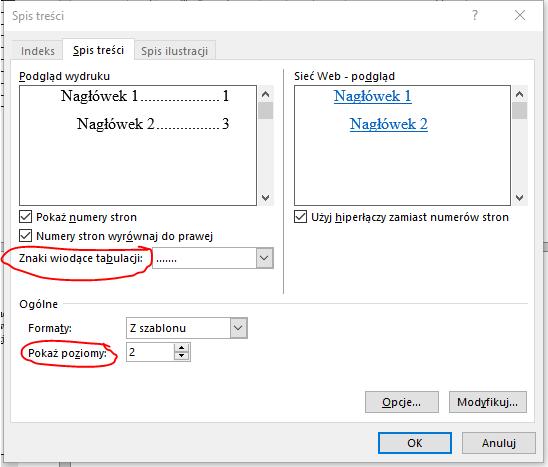This screenshot has height=467, width=548.
Task: Click Nagłówek 1 entry in print preview
Action: coord(145,96)
